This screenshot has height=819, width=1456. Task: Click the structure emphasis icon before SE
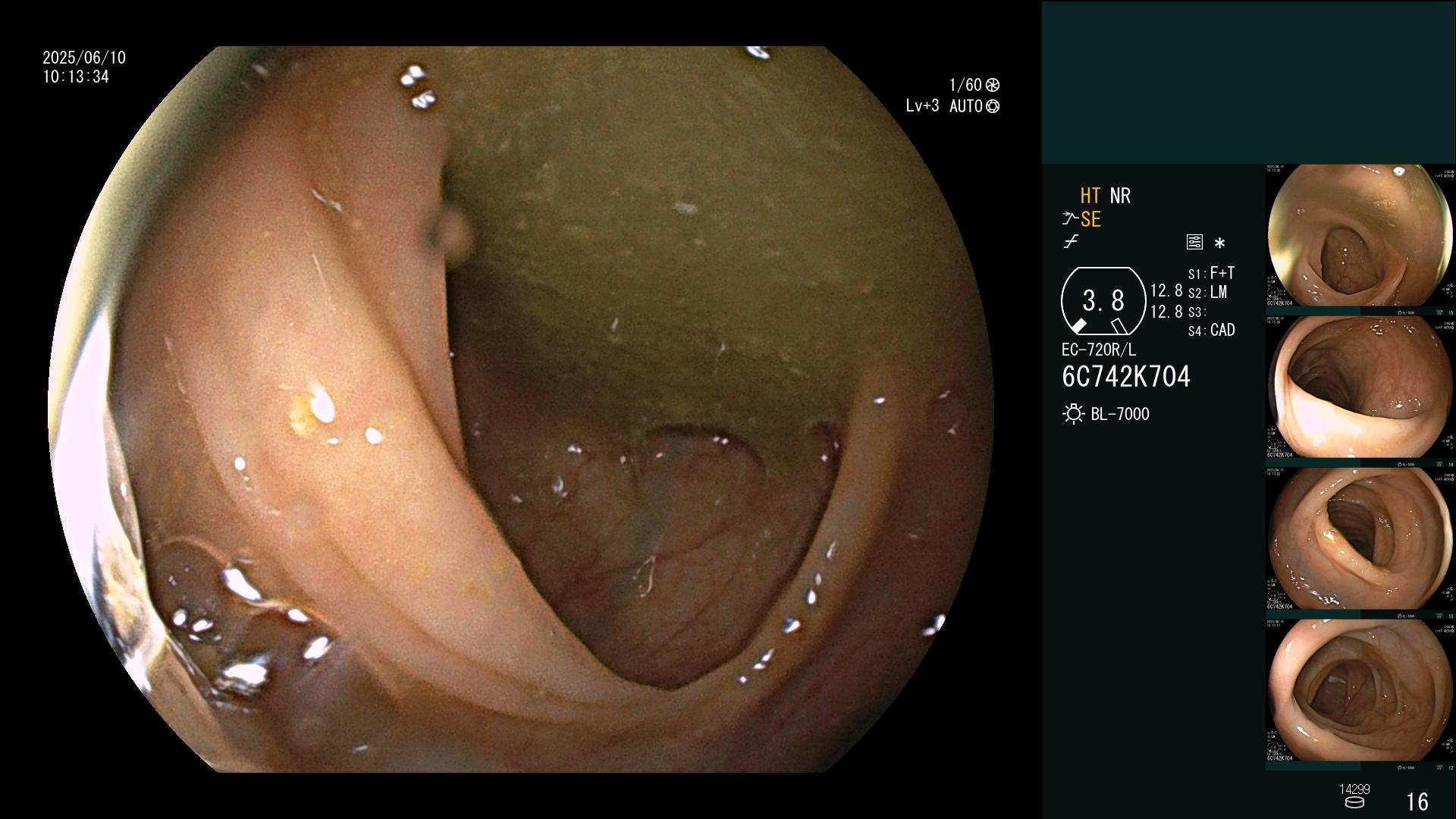[1070, 219]
